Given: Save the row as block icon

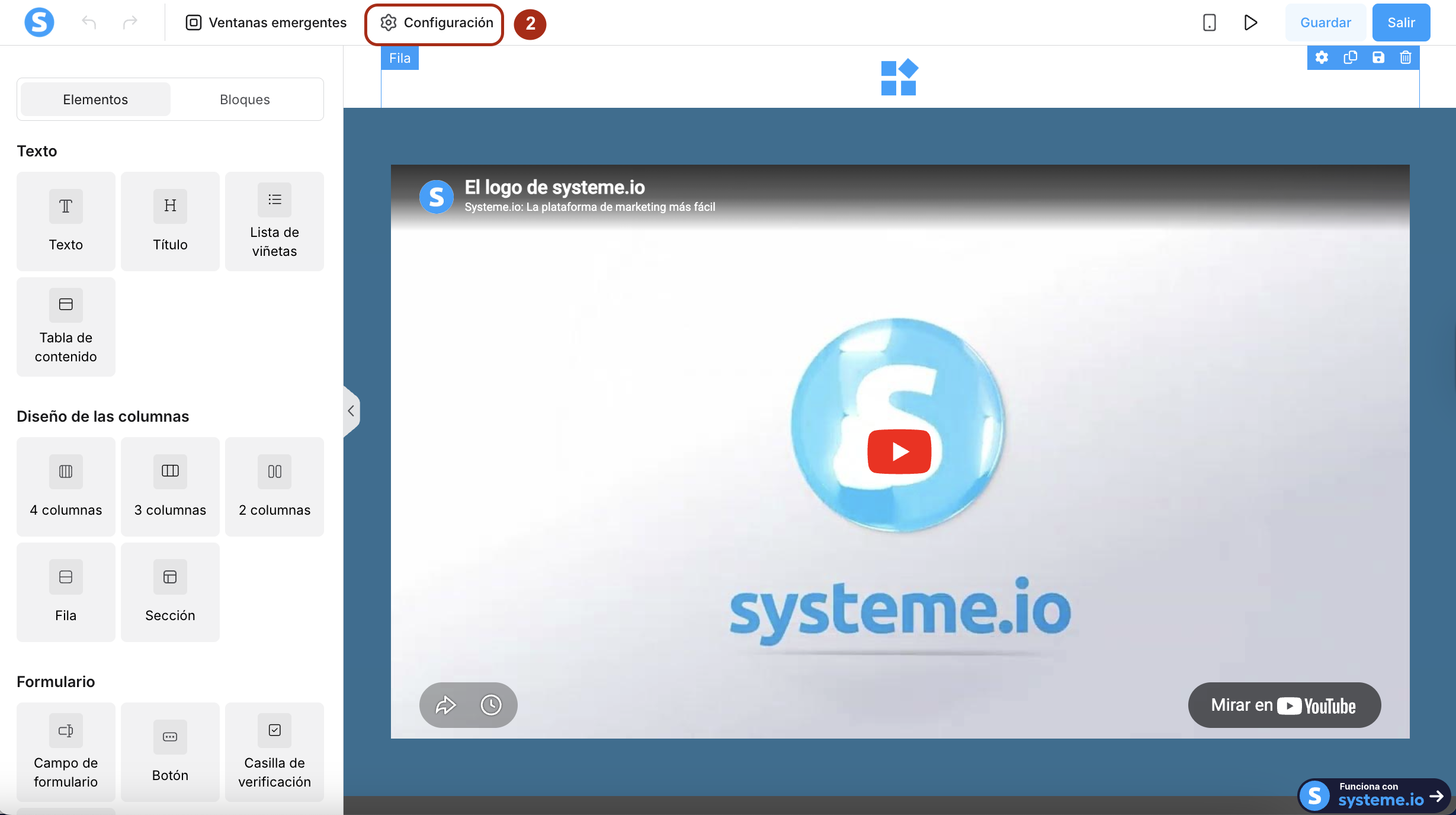Looking at the screenshot, I should point(1378,57).
